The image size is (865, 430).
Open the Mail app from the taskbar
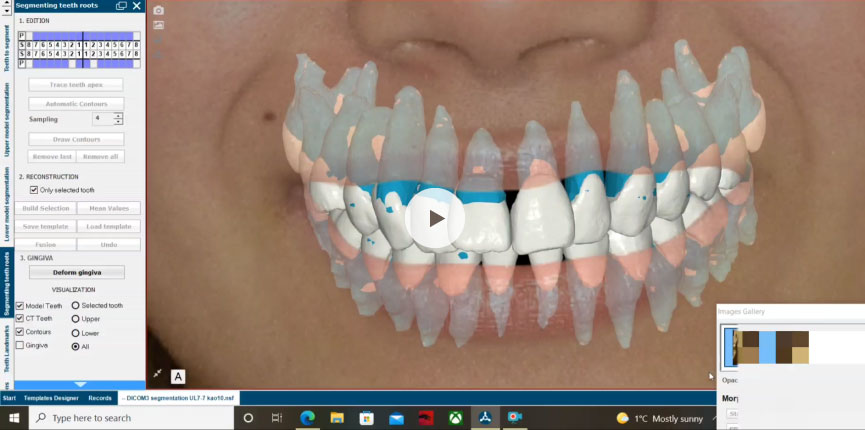click(397, 418)
